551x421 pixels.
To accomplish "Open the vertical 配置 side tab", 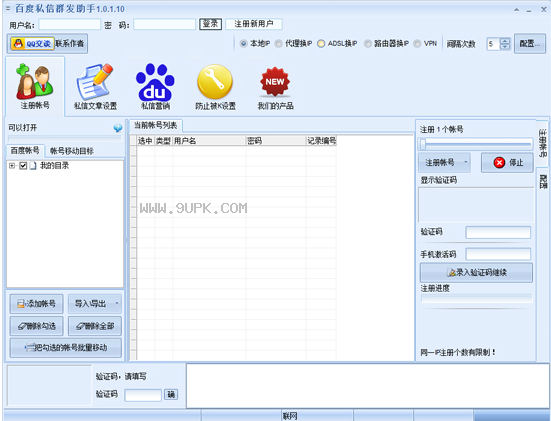I will pos(543,181).
